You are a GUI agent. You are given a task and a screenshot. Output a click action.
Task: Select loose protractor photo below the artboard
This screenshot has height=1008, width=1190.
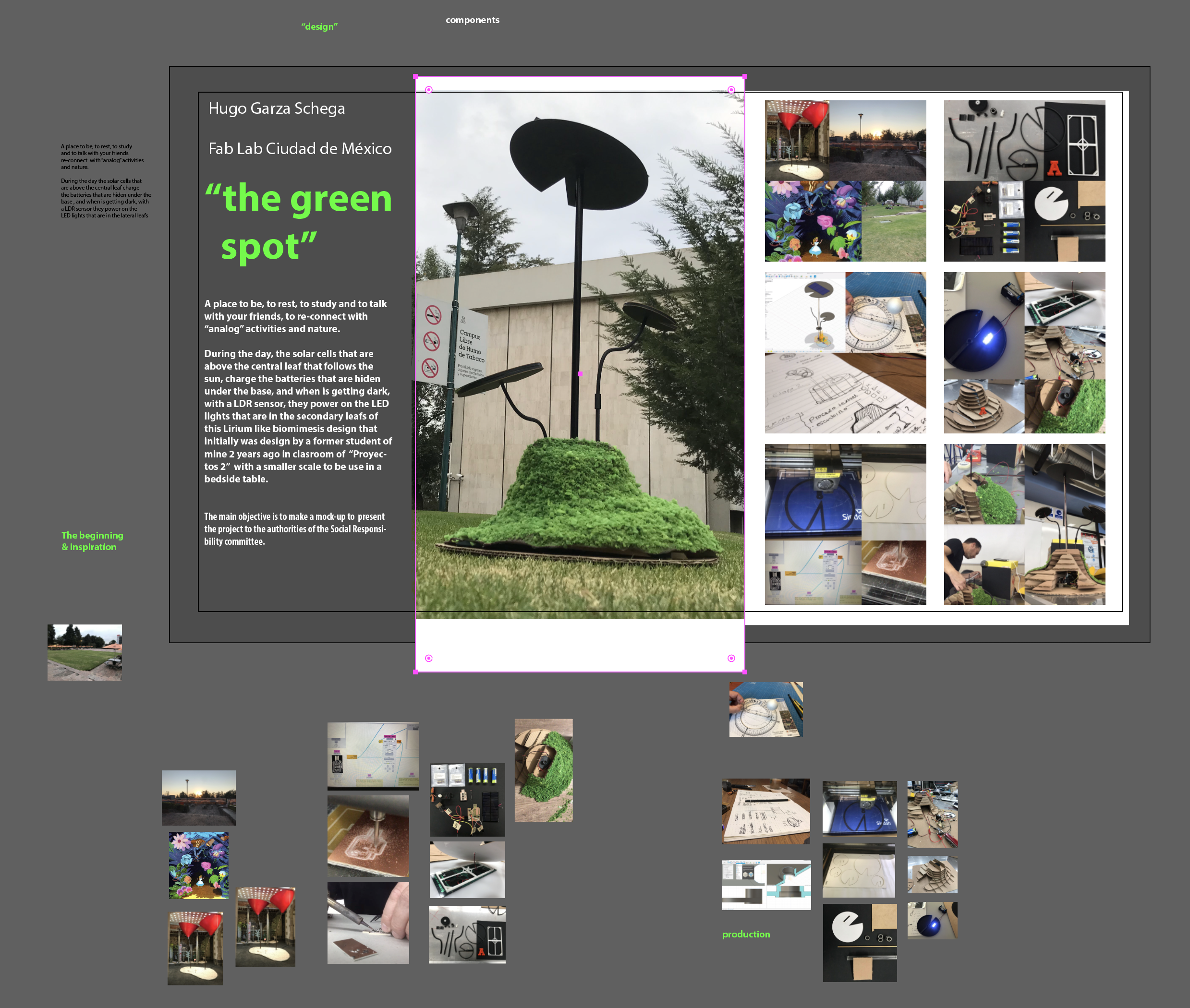766,709
